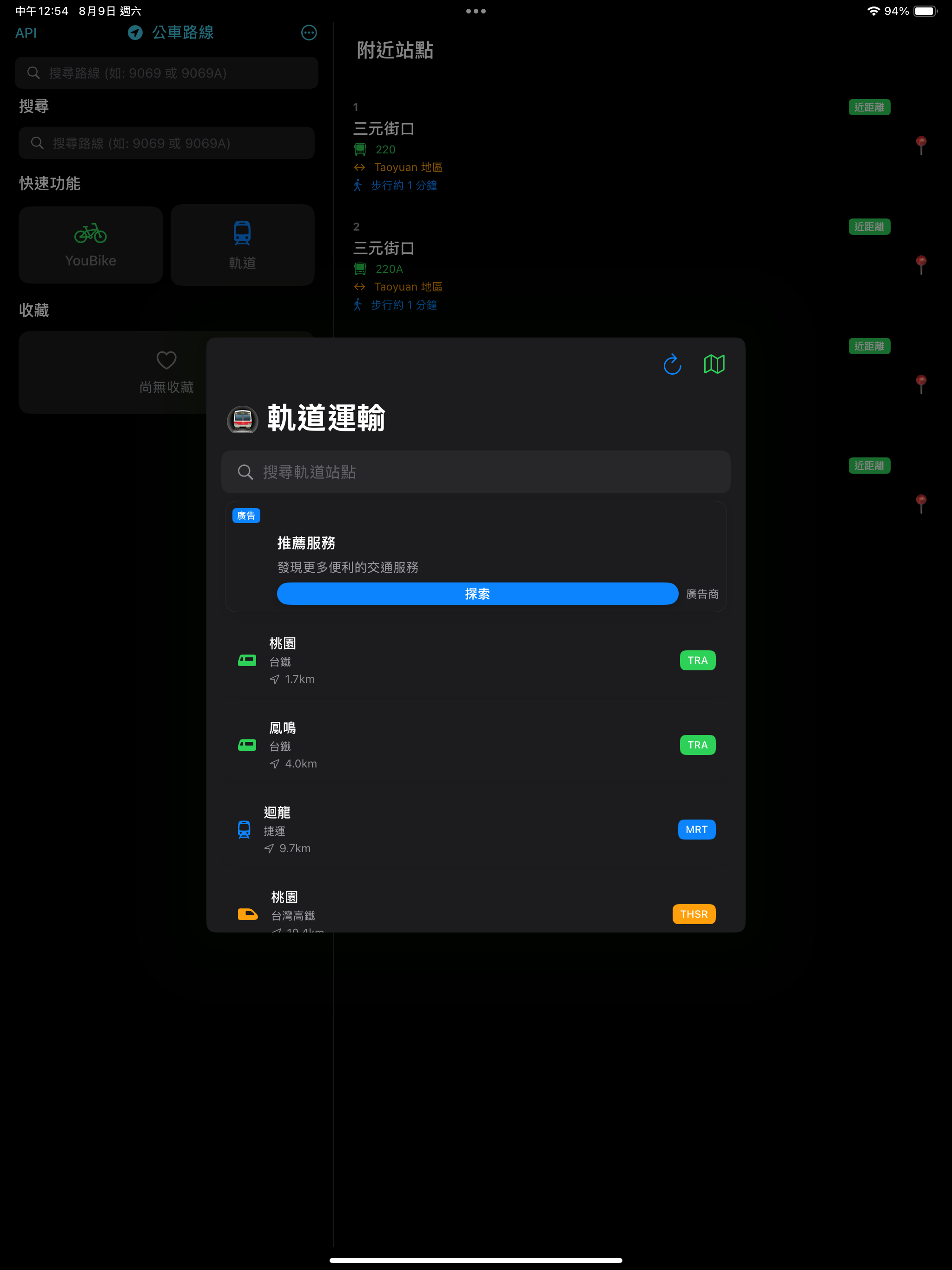Tap the bicycle icon on YouBike card
952x1270 pixels.
[x=91, y=233]
